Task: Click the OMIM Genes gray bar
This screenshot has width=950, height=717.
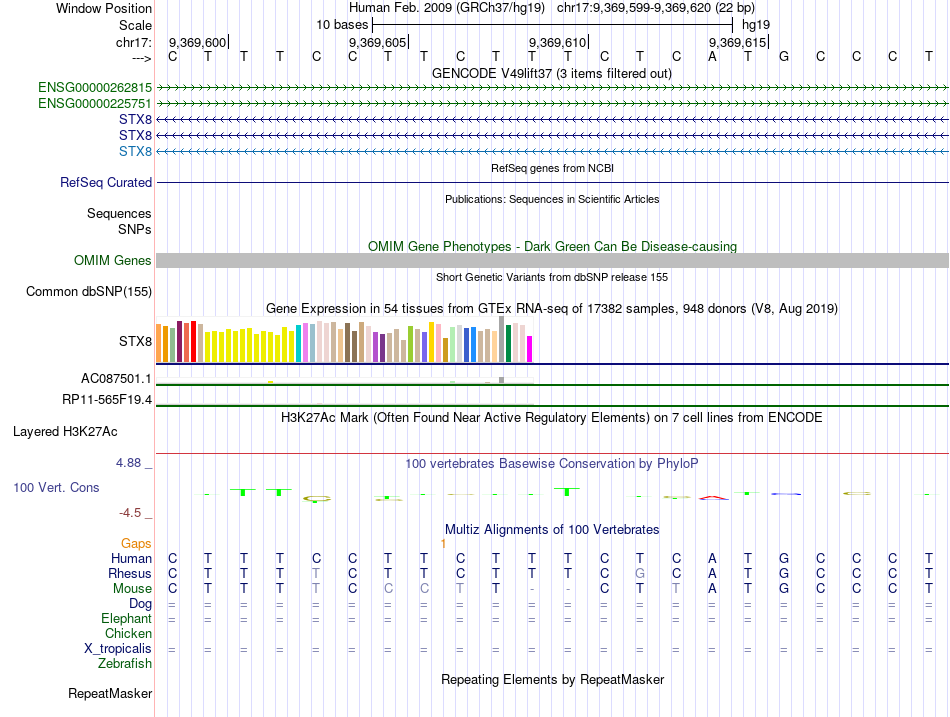Action: click(552, 261)
